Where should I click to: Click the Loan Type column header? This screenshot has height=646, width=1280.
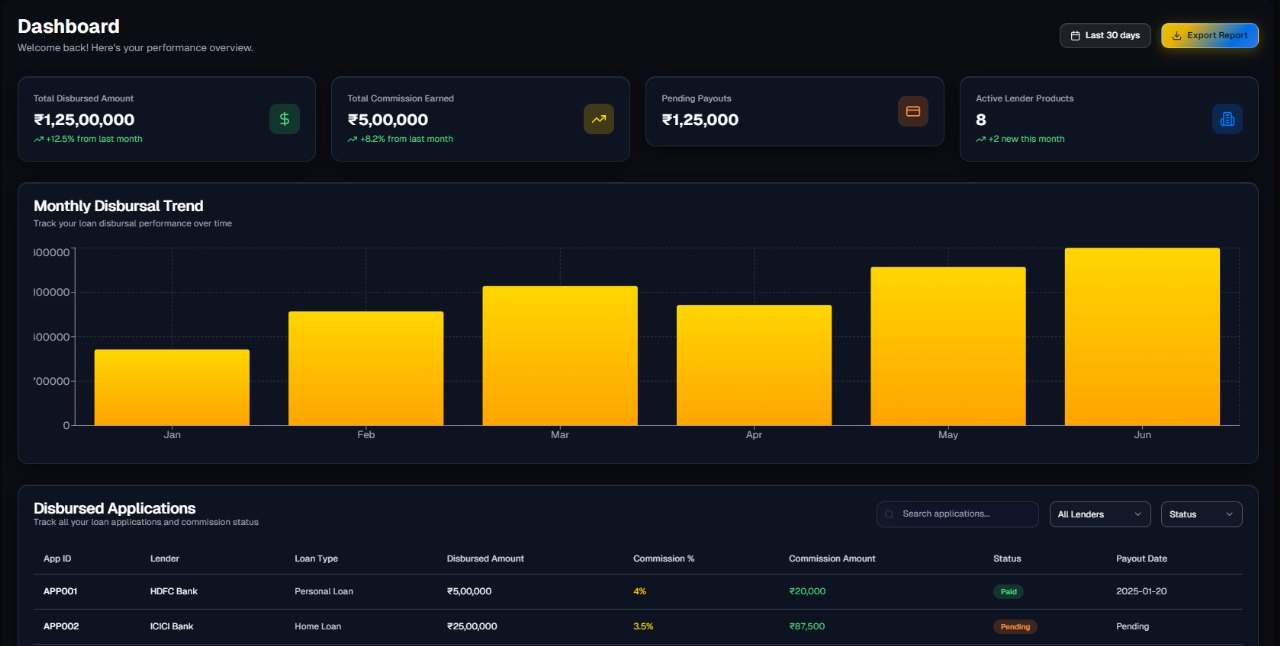316,559
